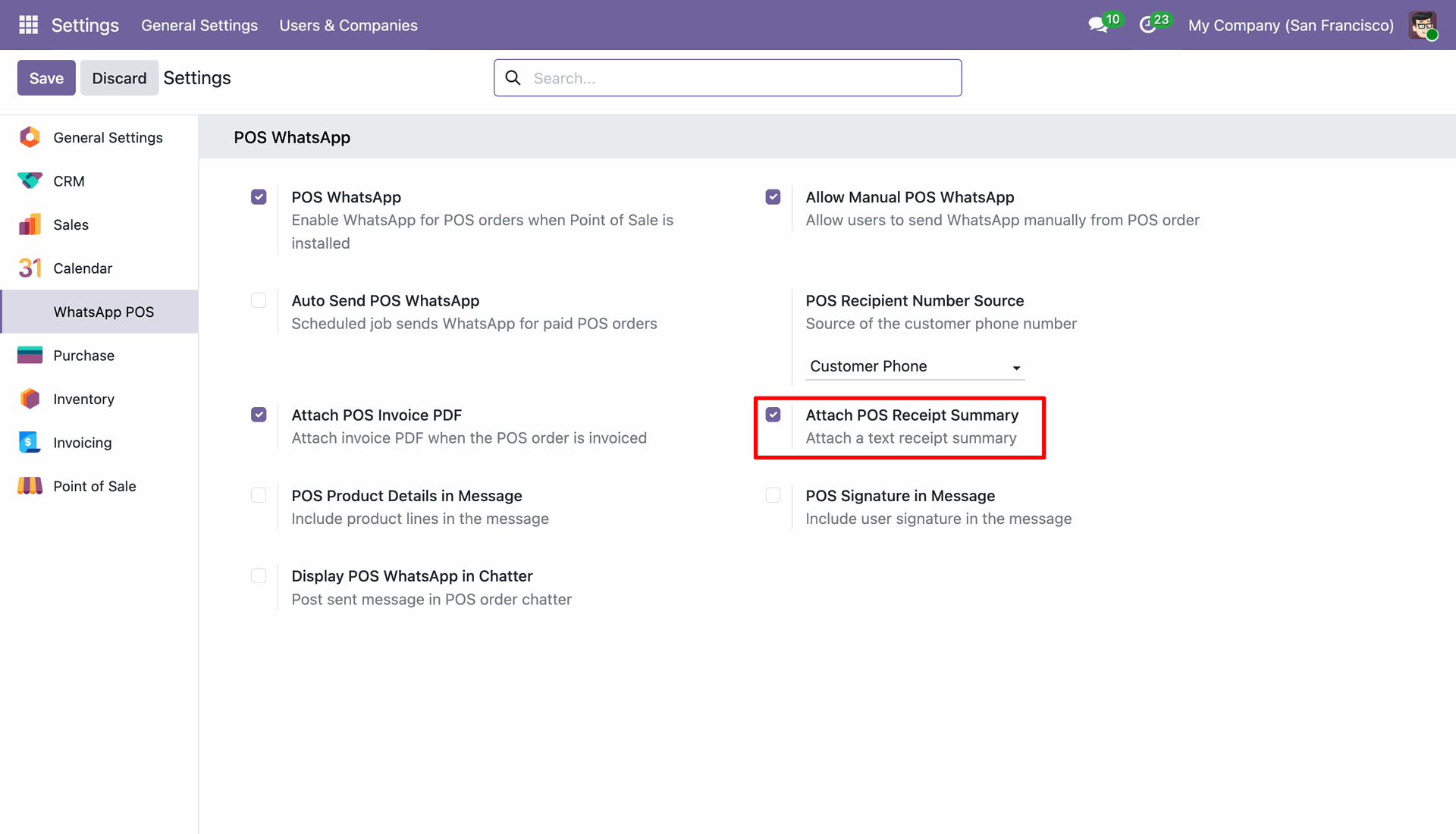Viewport: 1456px width, 834px height.
Task: Click the Display POS WhatsApp in Chatter label
Action: (412, 576)
